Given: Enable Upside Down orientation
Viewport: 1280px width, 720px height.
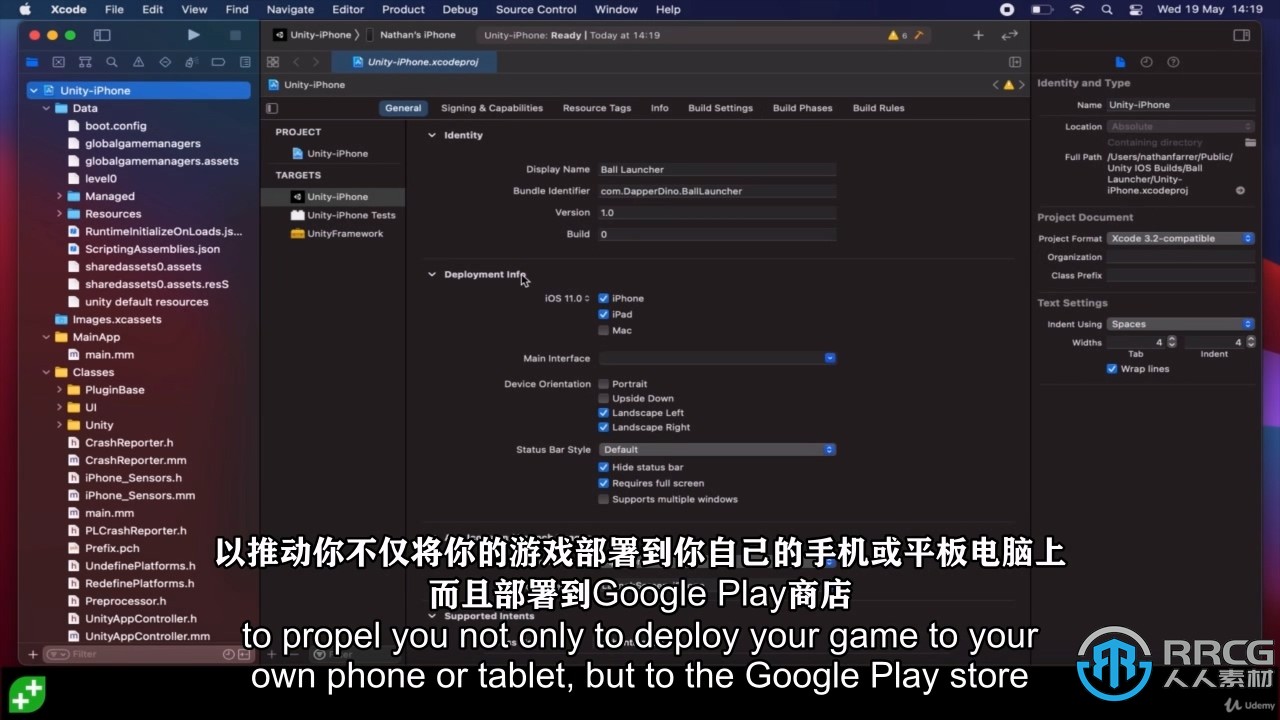Looking at the screenshot, I should tap(603, 398).
